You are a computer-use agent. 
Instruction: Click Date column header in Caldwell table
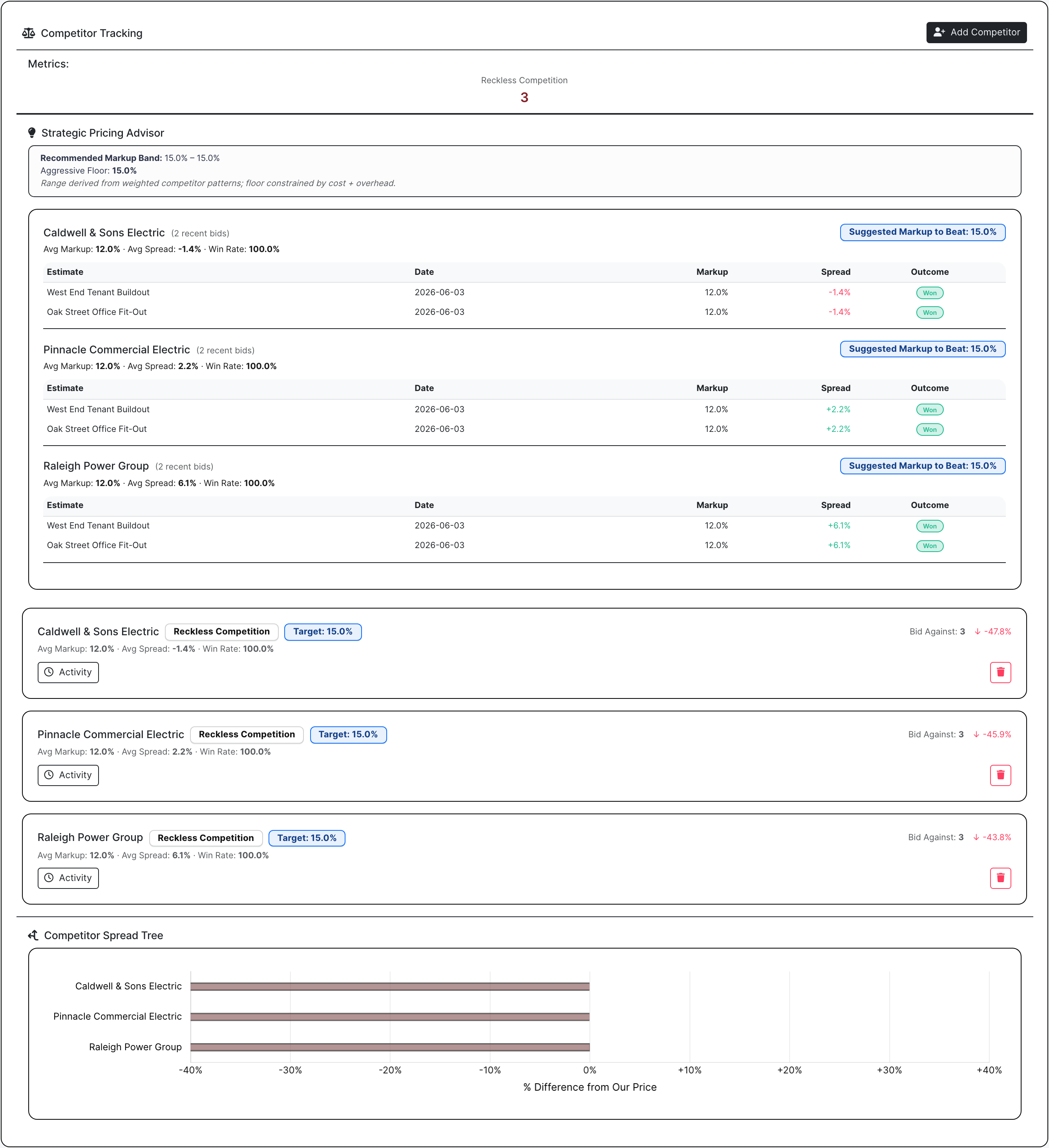(424, 272)
